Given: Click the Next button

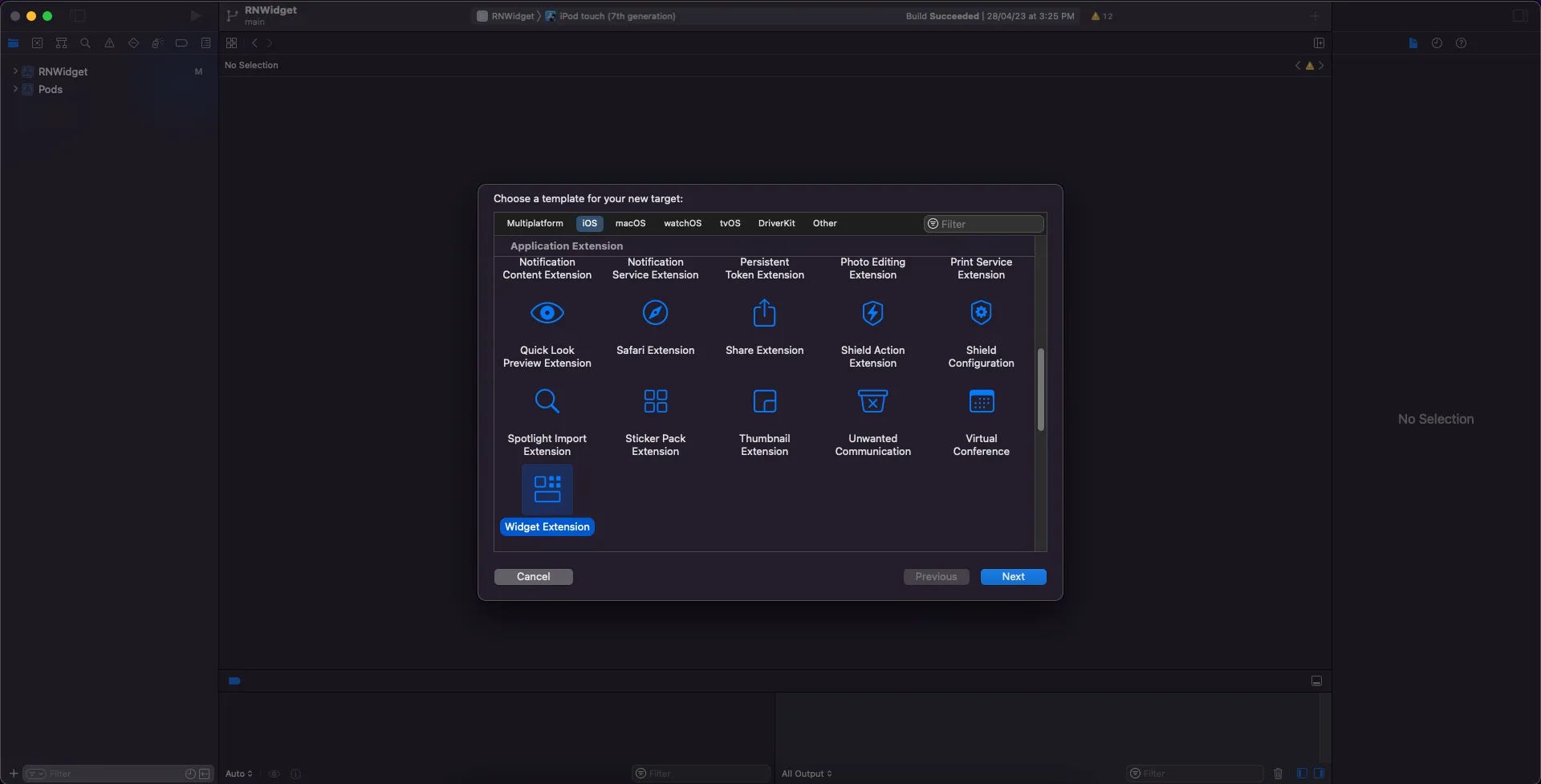Looking at the screenshot, I should coord(1013,577).
